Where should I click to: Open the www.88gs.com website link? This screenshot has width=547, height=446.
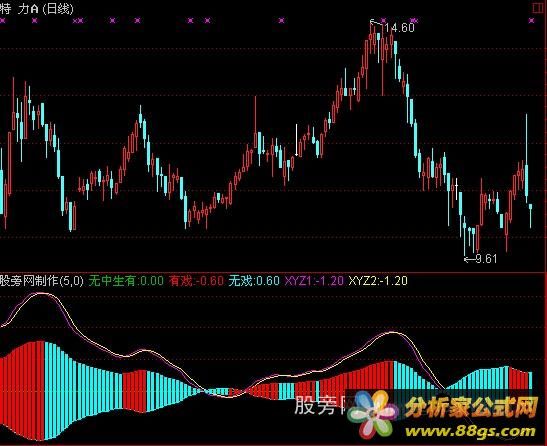pyautogui.click(x=470, y=431)
